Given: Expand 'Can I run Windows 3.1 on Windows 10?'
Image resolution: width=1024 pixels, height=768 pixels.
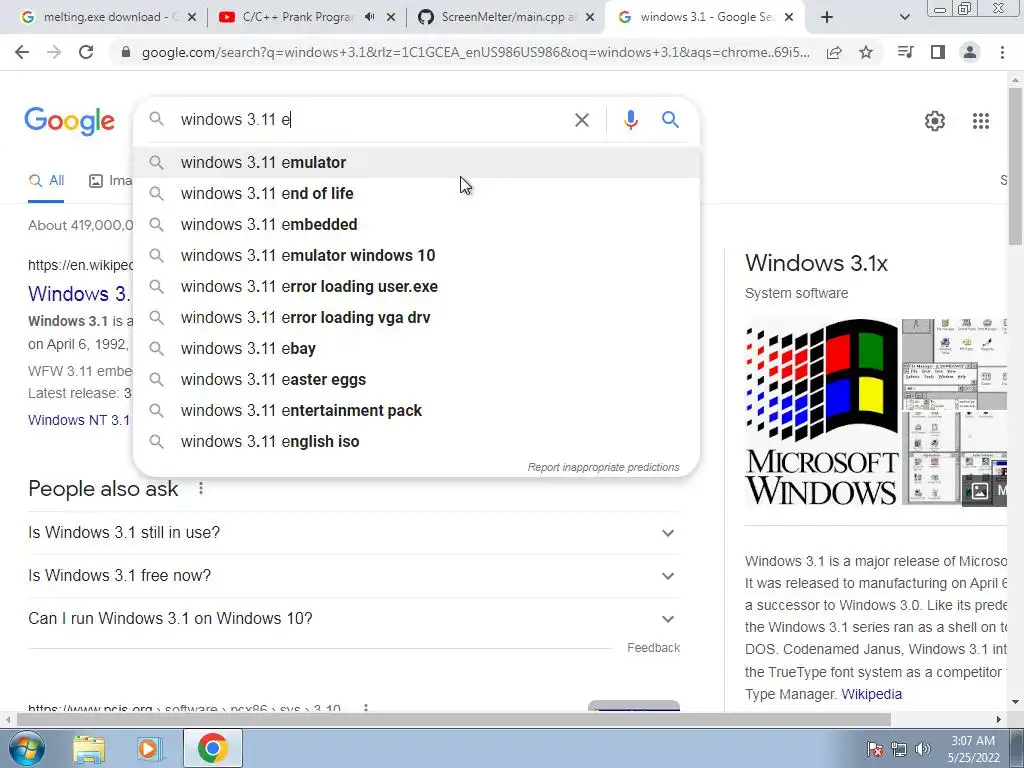Looking at the screenshot, I should tap(354, 618).
